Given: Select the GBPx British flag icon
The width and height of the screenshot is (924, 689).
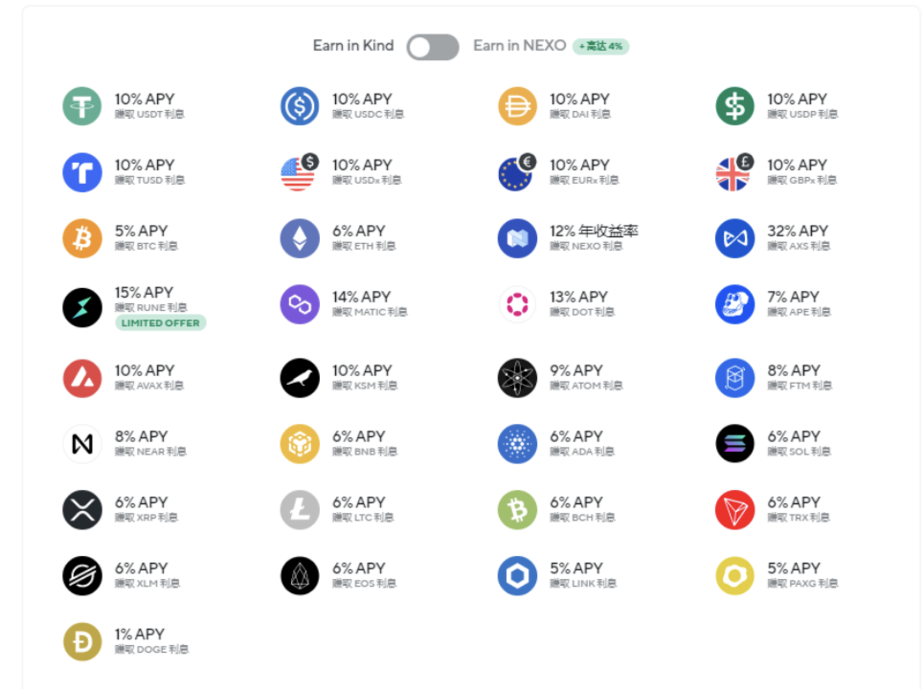Looking at the screenshot, I should [x=734, y=172].
